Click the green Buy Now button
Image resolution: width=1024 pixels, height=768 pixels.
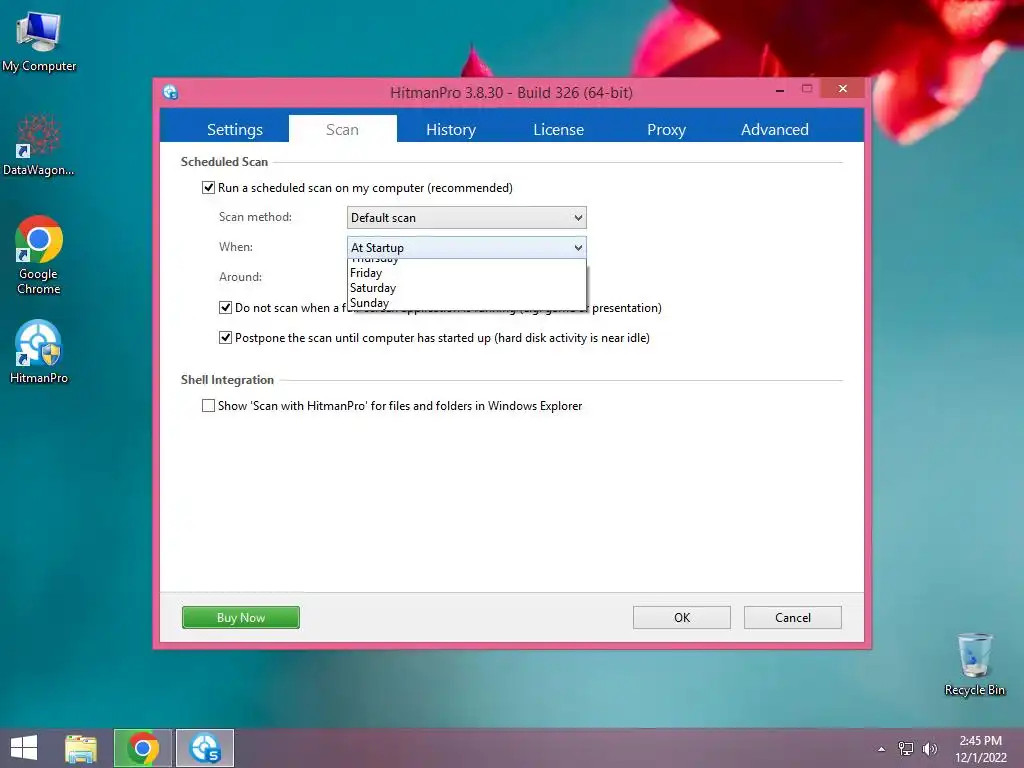coord(241,617)
